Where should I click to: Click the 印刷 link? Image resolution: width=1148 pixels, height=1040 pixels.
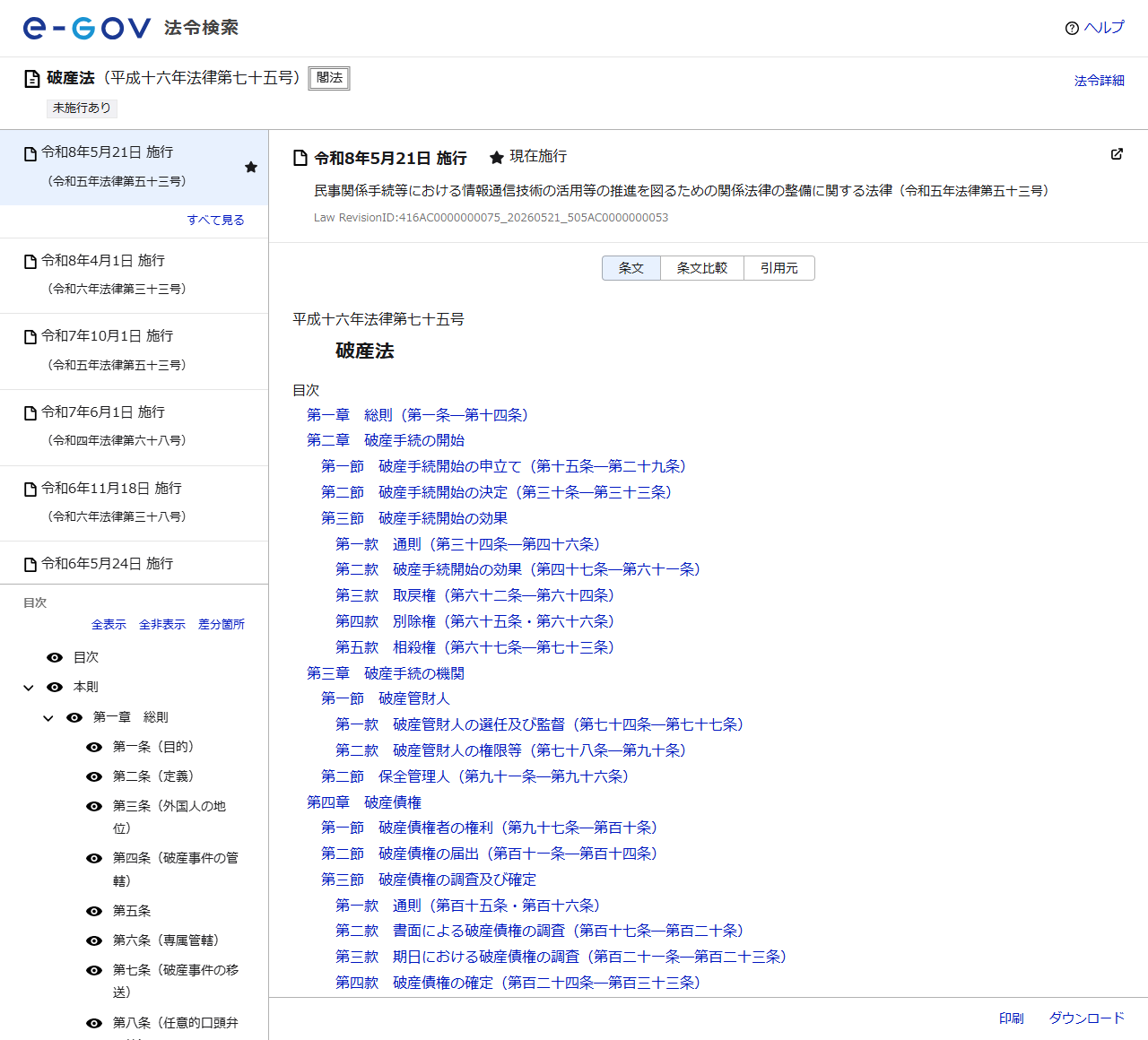[x=1012, y=1018]
